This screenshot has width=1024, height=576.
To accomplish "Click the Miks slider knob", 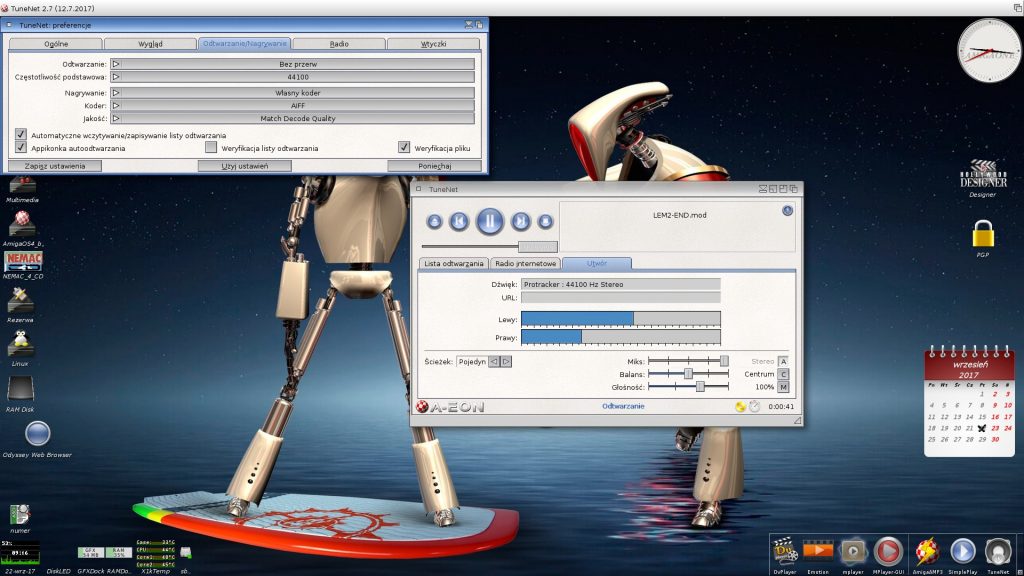I will click(724, 360).
